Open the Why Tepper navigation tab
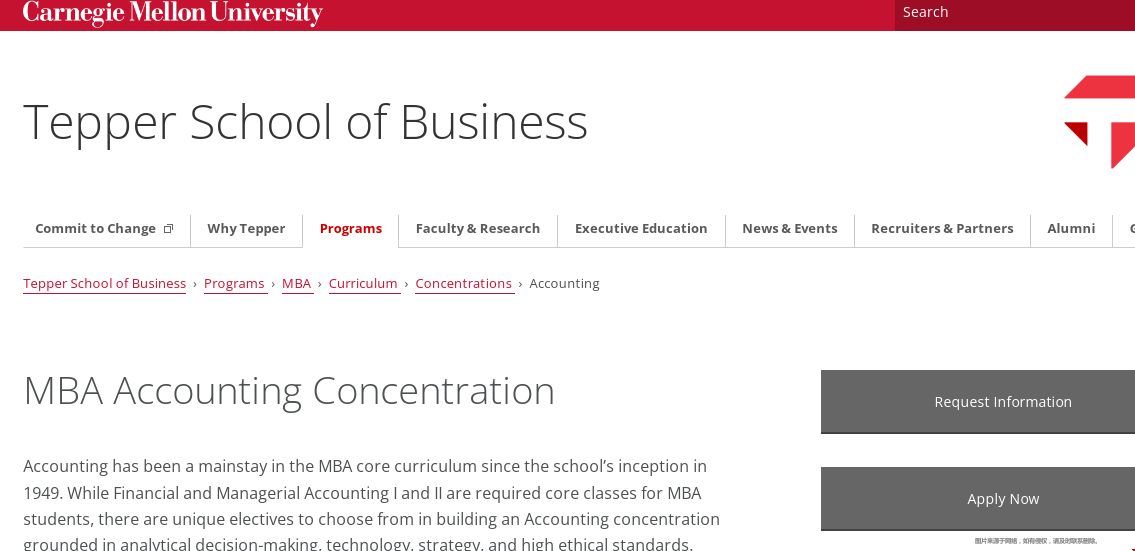 tap(246, 229)
